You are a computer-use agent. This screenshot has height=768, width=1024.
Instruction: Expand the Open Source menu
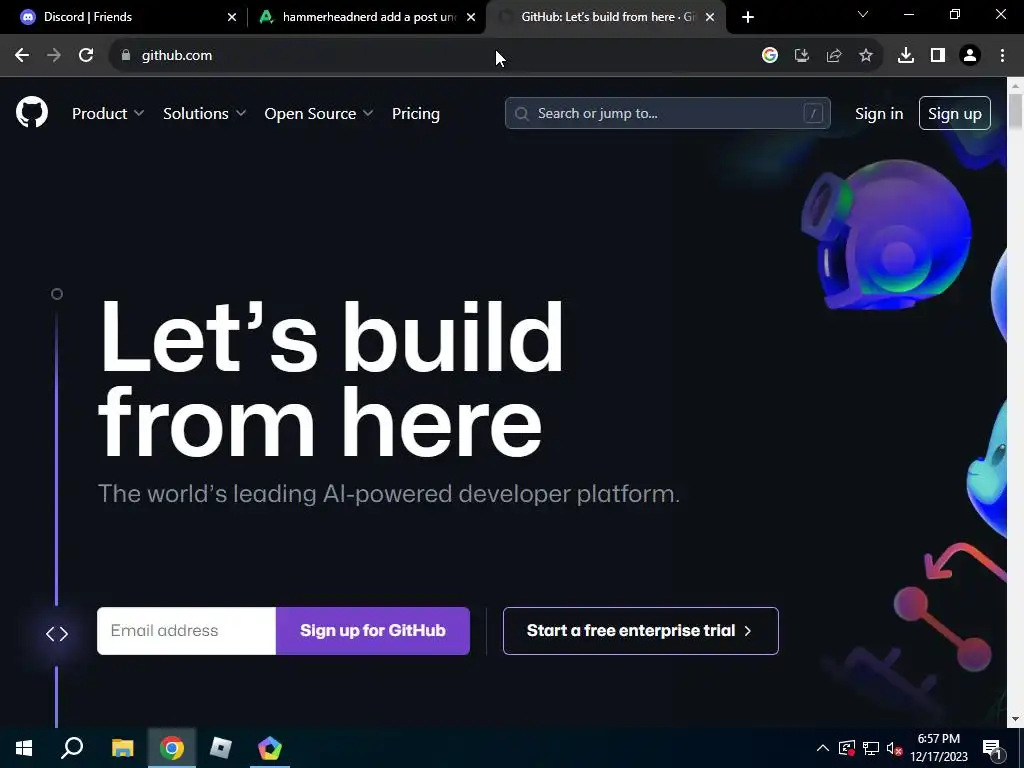pos(319,114)
